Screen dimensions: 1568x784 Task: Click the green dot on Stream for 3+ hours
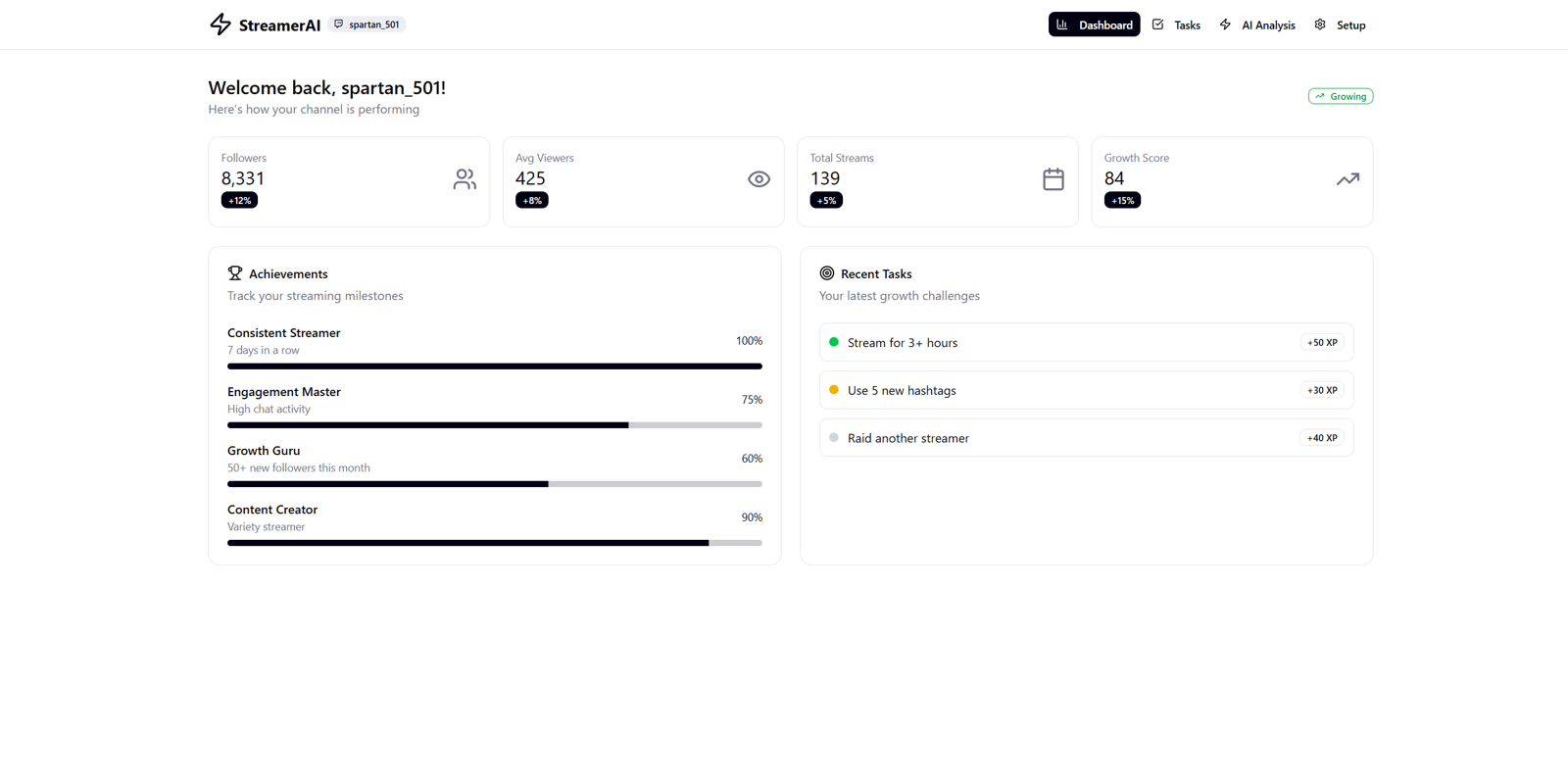(834, 342)
